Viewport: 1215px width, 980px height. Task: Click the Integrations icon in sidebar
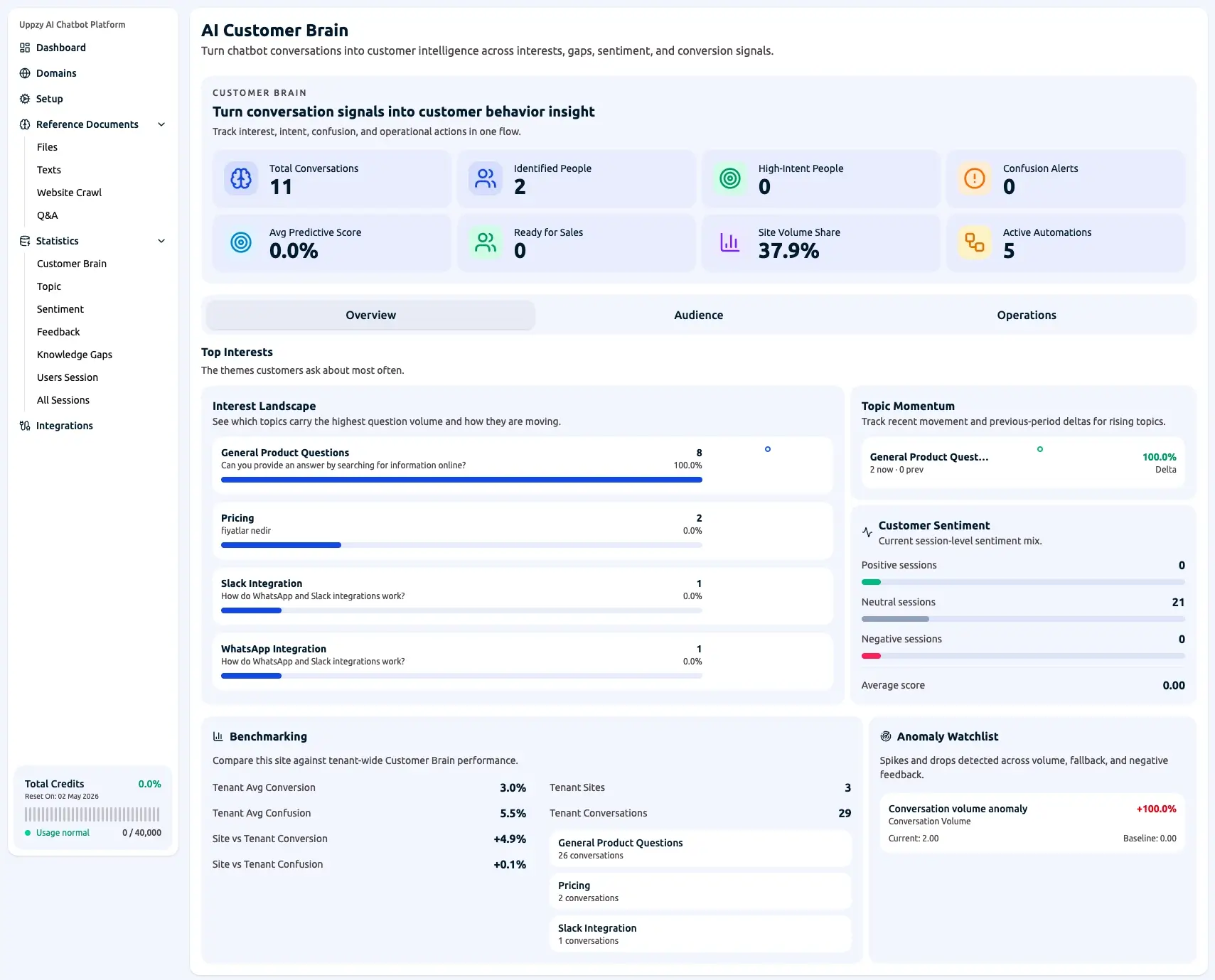25,426
